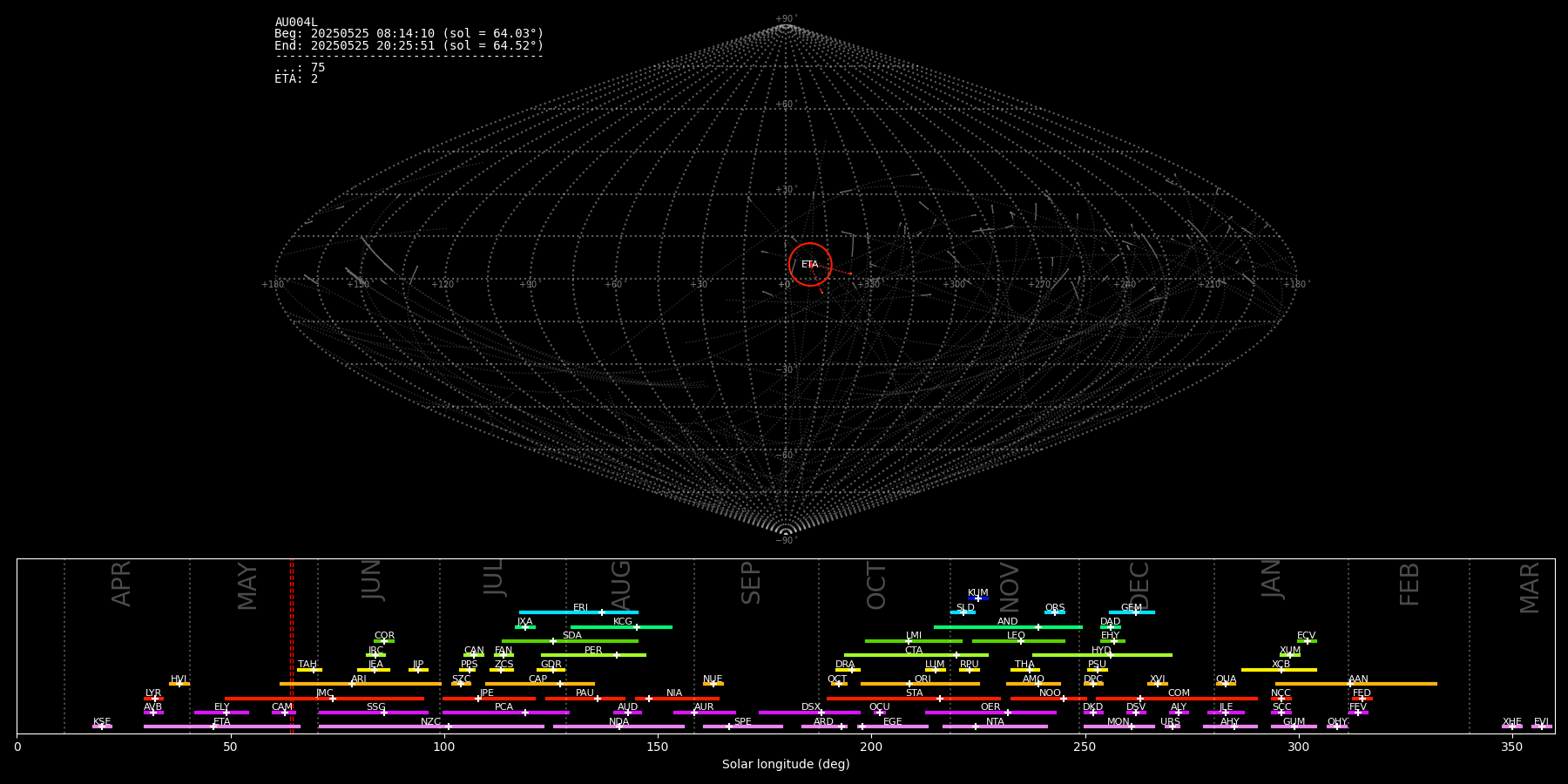Image resolution: width=1568 pixels, height=784 pixels.
Task: Select the DEC month label
Action: click(x=1139, y=585)
